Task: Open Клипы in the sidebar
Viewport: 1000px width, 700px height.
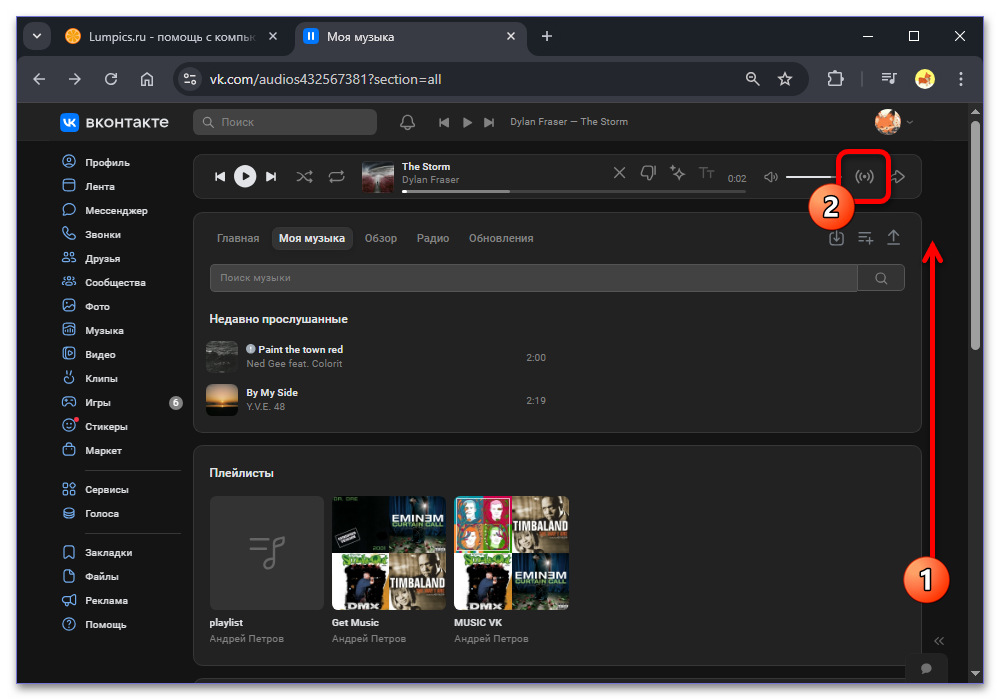Action: click(x=89, y=378)
